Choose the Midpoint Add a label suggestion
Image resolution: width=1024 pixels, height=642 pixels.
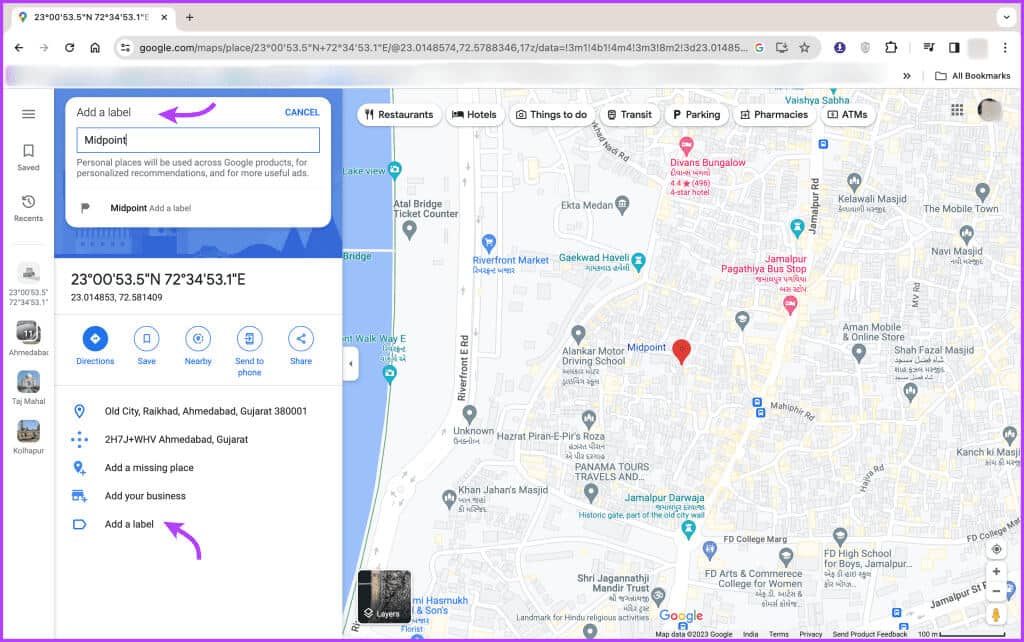coord(198,208)
